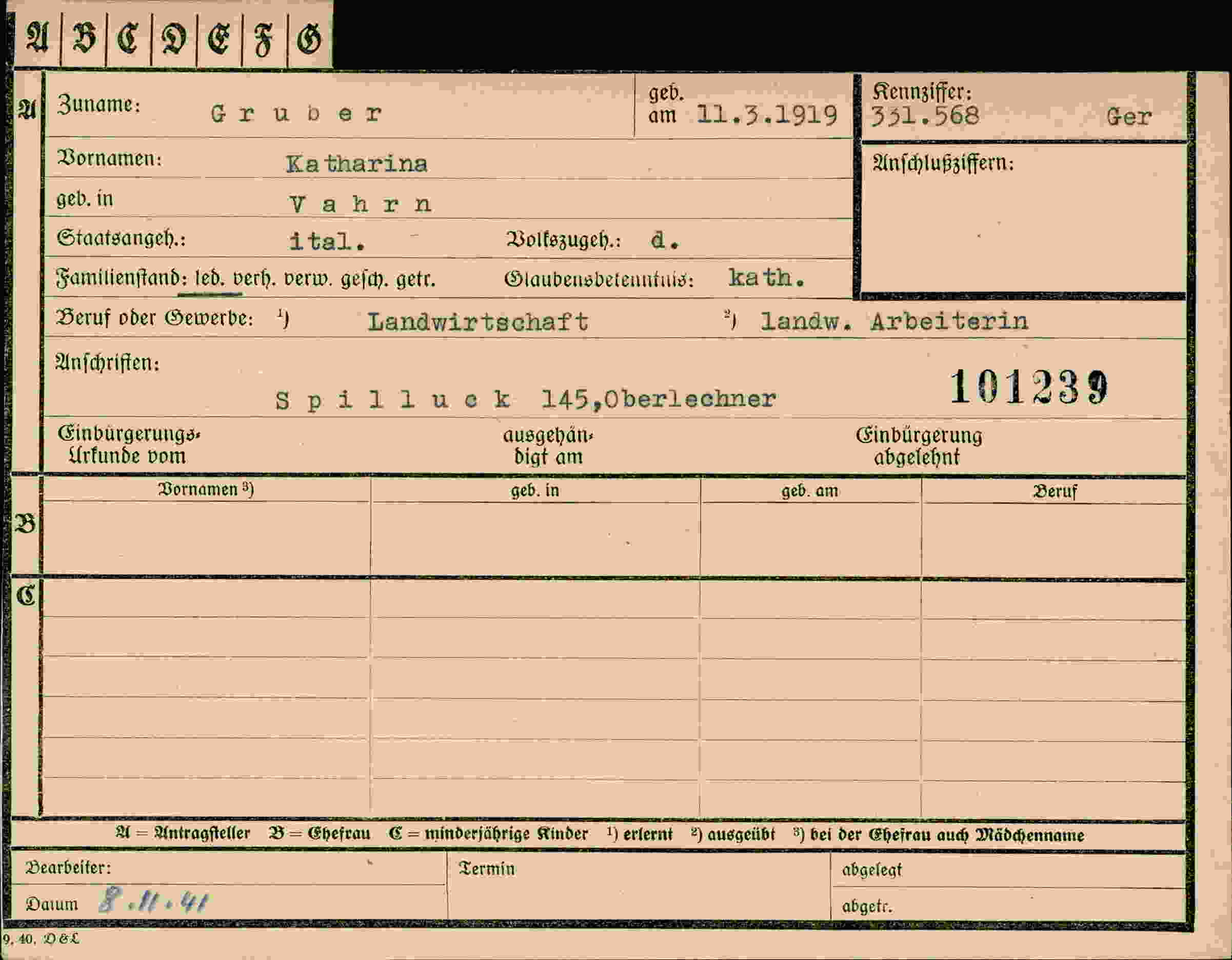Click the legend entry 'B = Ehefrau'
The width and height of the screenshot is (1232, 960).
tap(320, 833)
